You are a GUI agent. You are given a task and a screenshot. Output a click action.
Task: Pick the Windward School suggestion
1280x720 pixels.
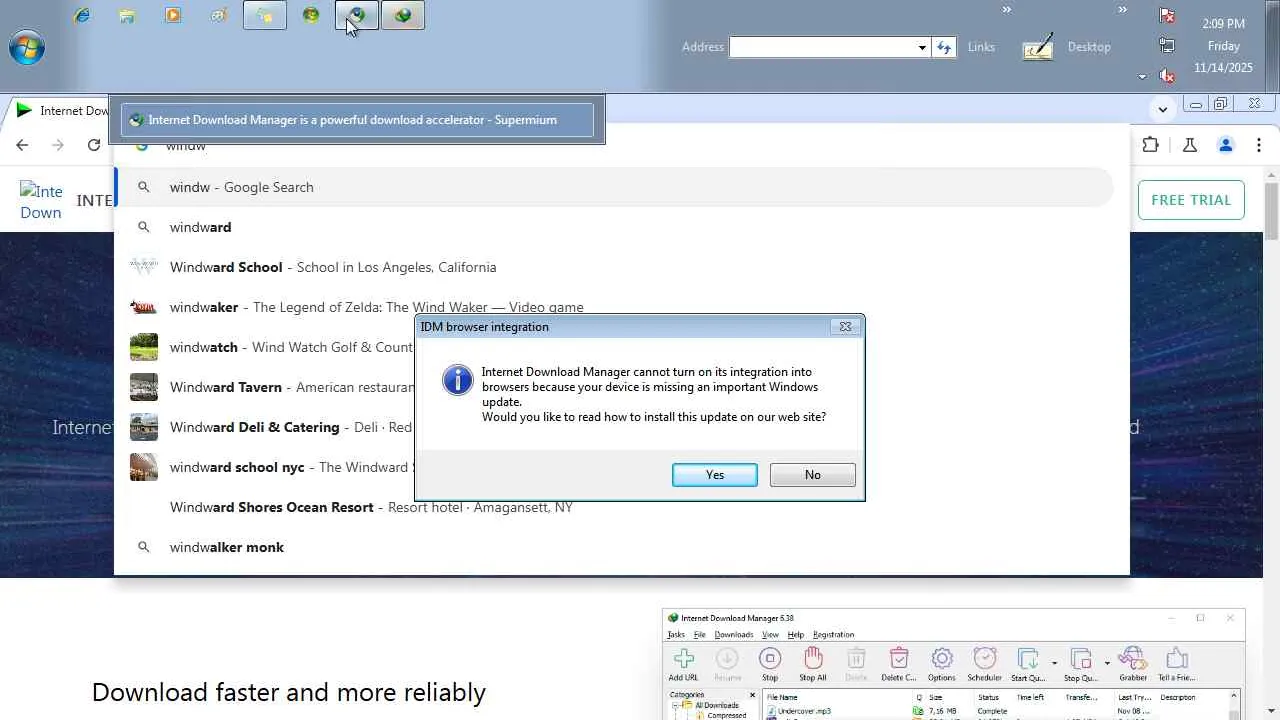pyautogui.click(x=614, y=267)
